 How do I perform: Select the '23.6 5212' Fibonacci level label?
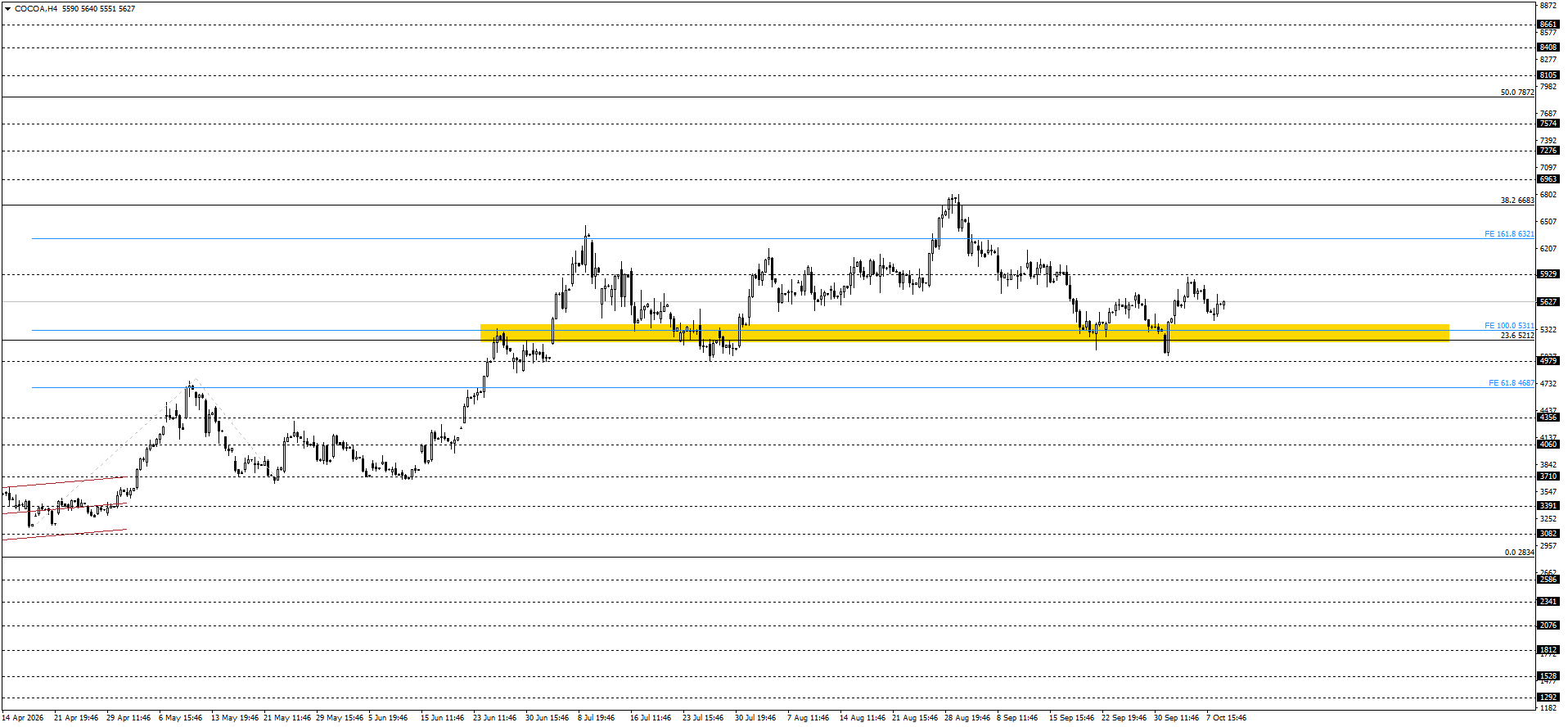[x=1517, y=336]
